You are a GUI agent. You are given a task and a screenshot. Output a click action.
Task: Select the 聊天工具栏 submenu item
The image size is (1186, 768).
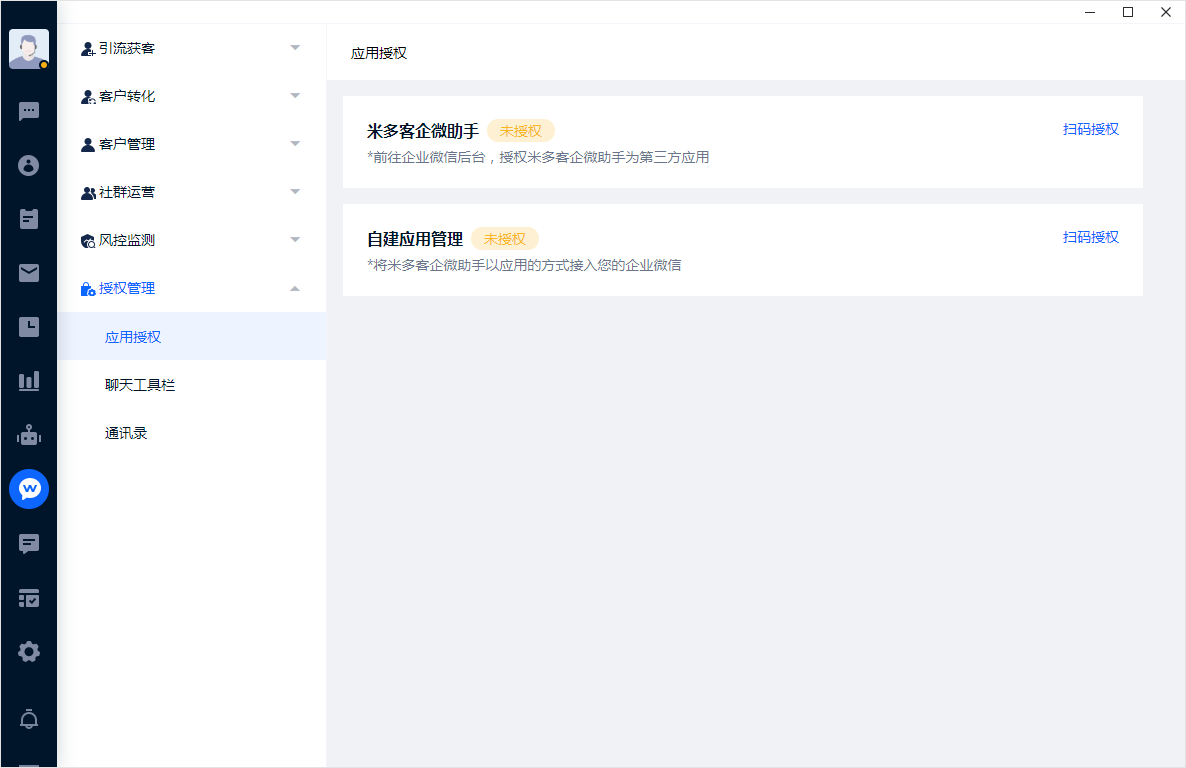click(x=140, y=385)
